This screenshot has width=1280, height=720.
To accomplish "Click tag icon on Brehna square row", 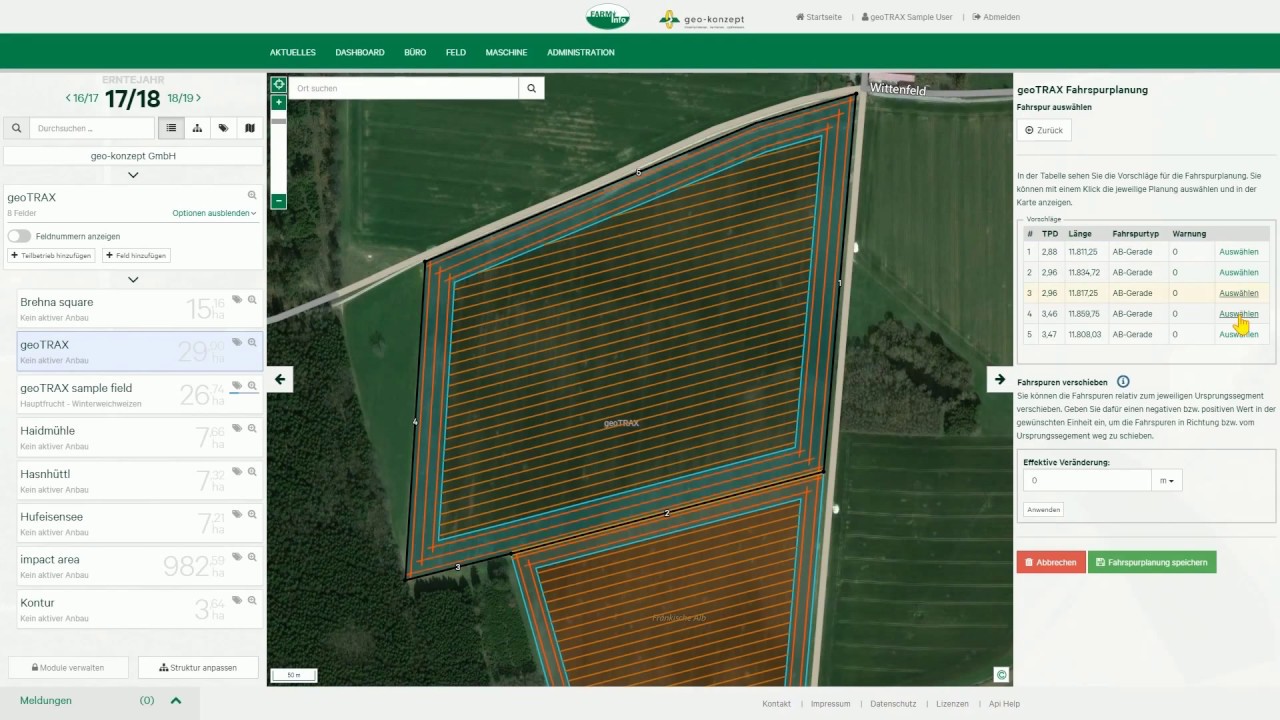I will click(x=237, y=299).
